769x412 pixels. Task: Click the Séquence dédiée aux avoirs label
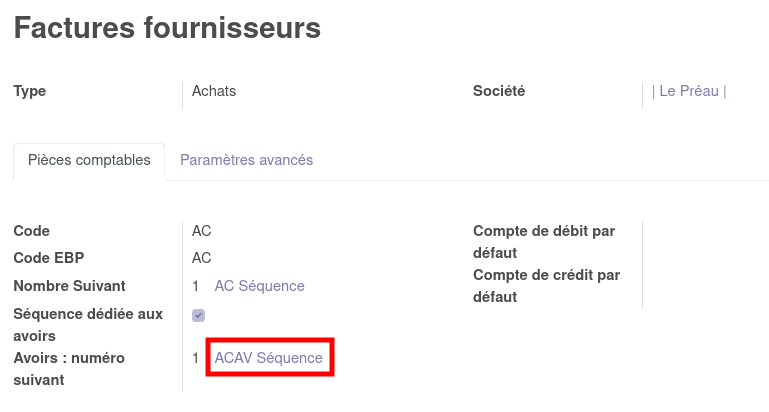pos(87,324)
